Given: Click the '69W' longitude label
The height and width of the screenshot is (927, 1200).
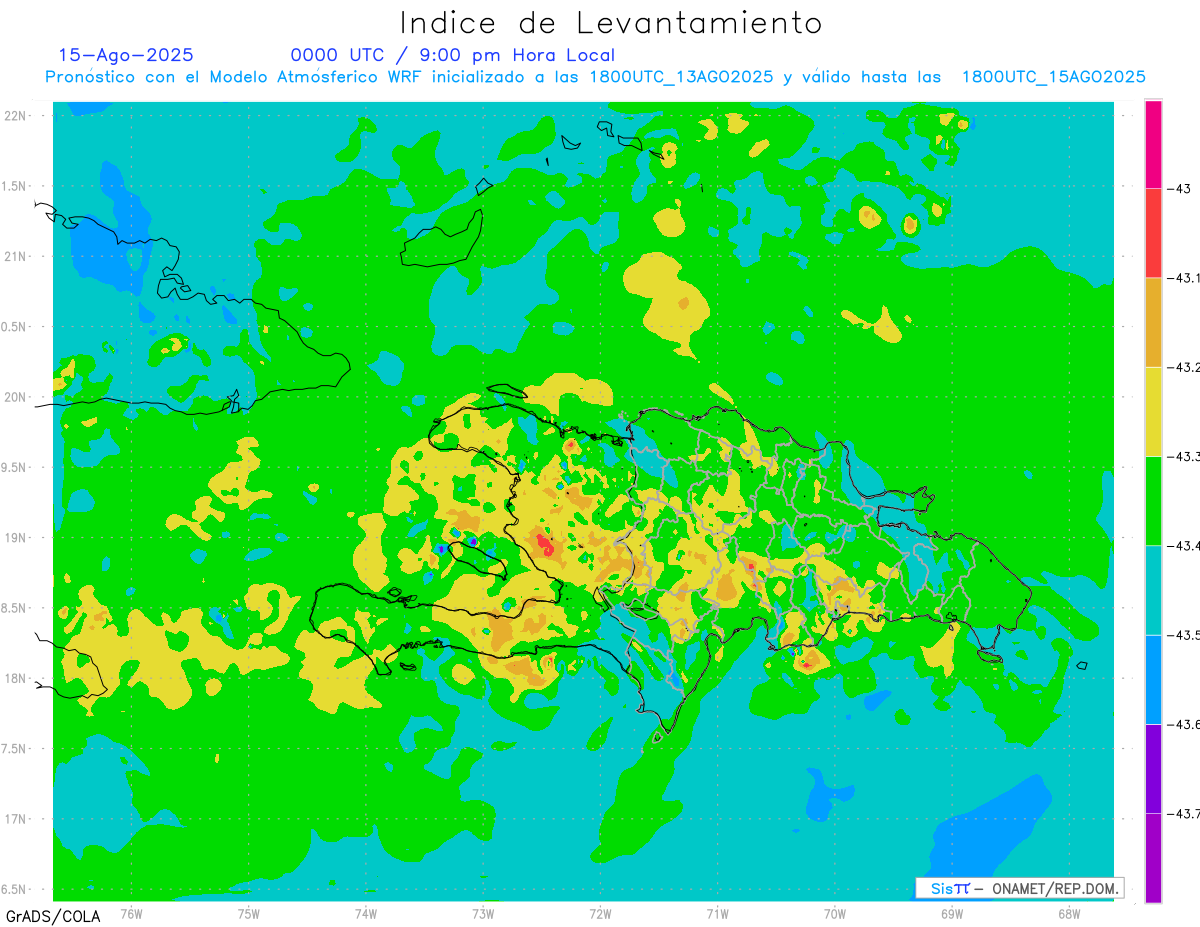Looking at the screenshot, I should pos(952,913).
